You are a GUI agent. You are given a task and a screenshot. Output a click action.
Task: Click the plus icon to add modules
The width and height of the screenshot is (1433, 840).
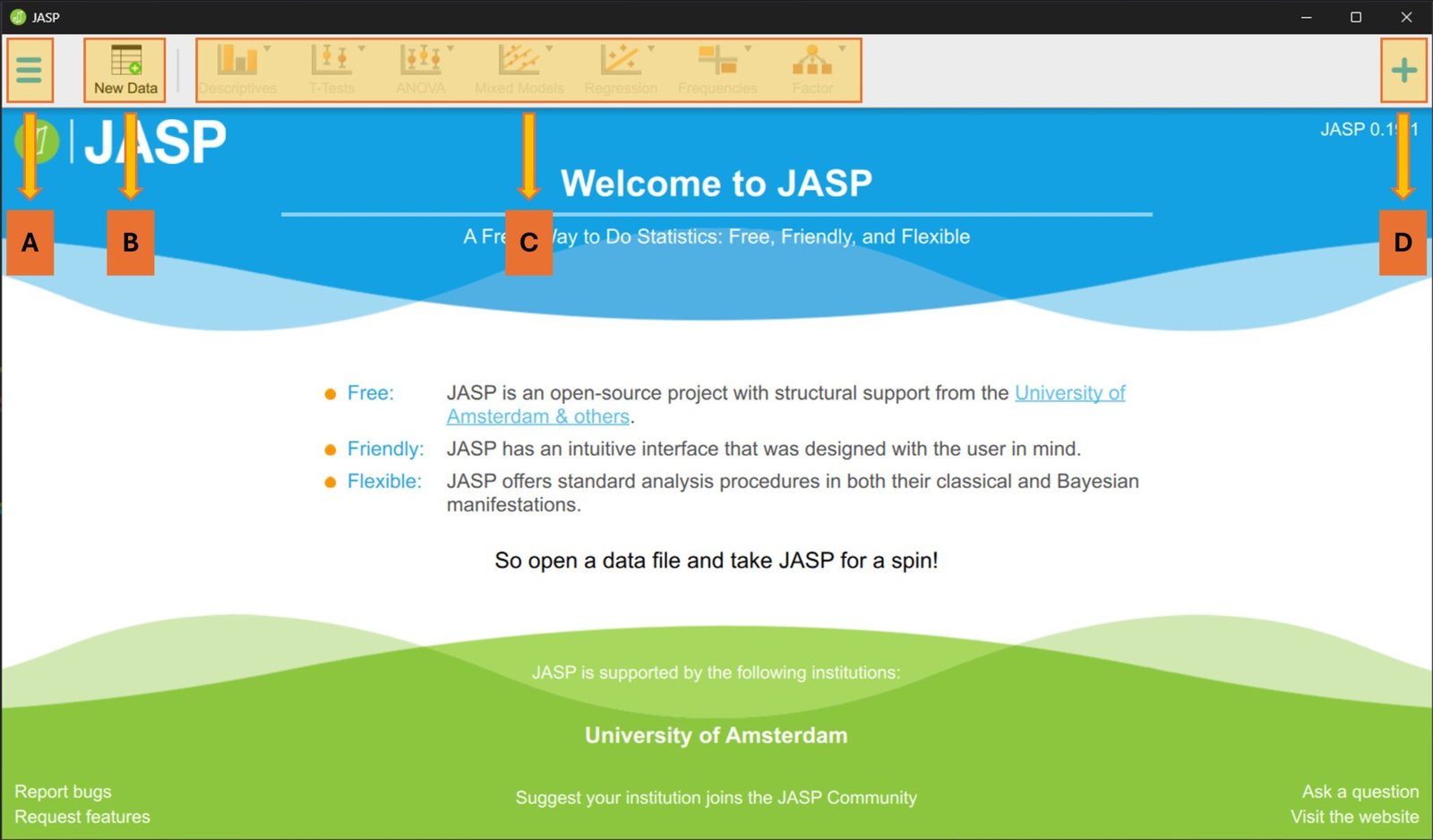[1403, 69]
